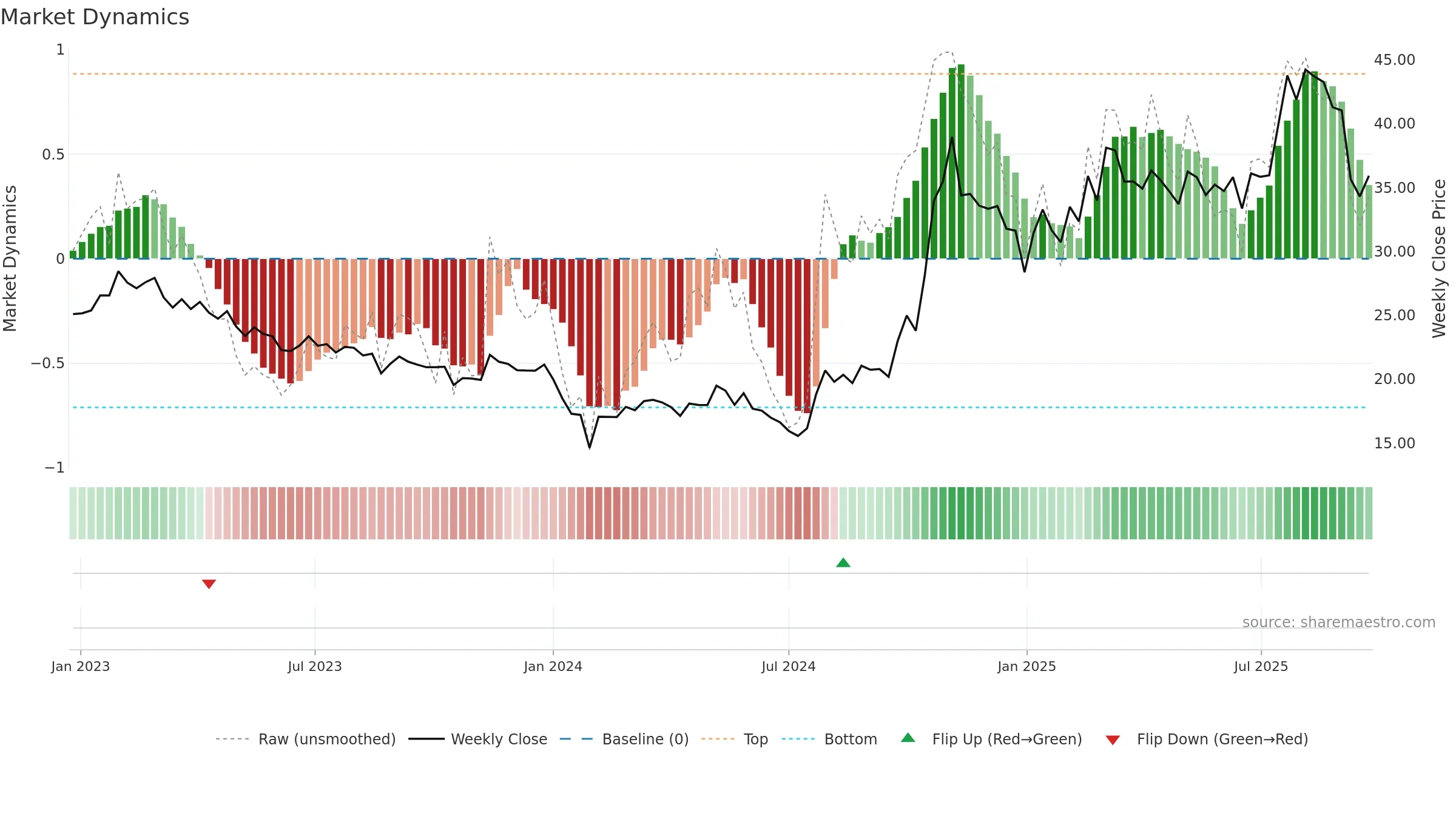
Task: Click the 25.00 price axis label
Action: click(x=1395, y=315)
